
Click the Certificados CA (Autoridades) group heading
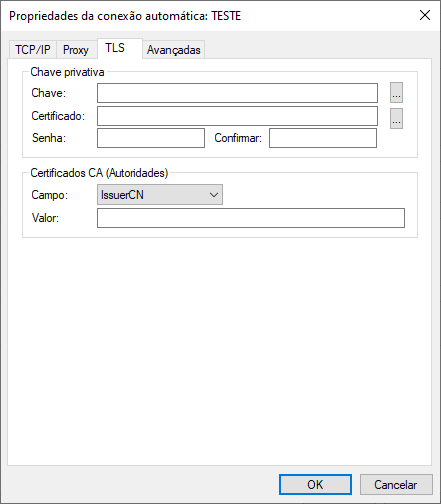click(x=99, y=173)
